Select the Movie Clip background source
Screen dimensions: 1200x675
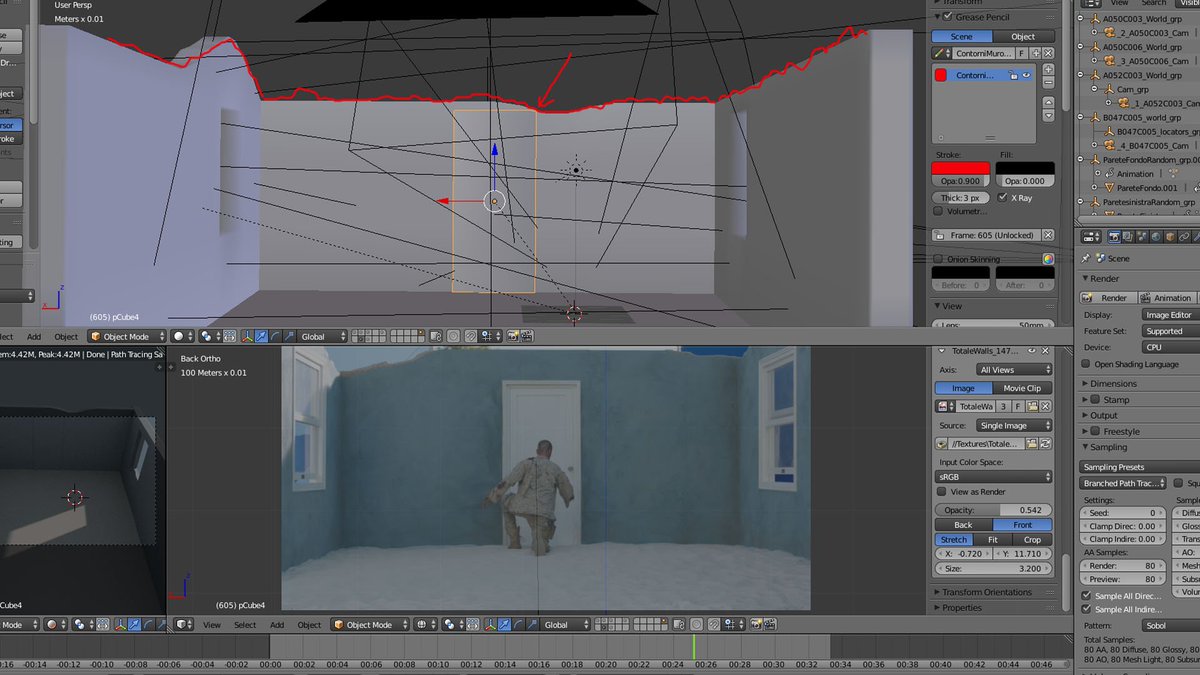pyautogui.click(x=1021, y=388)
